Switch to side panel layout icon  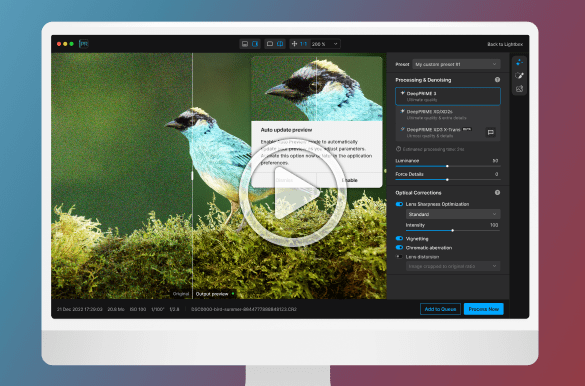pos(255,44)
